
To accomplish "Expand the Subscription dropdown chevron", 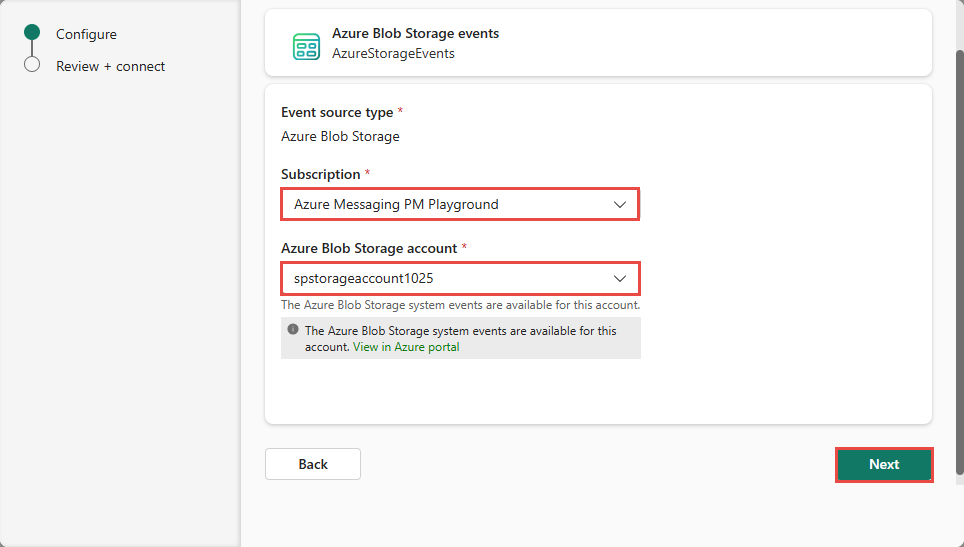I will coord(619,205).
